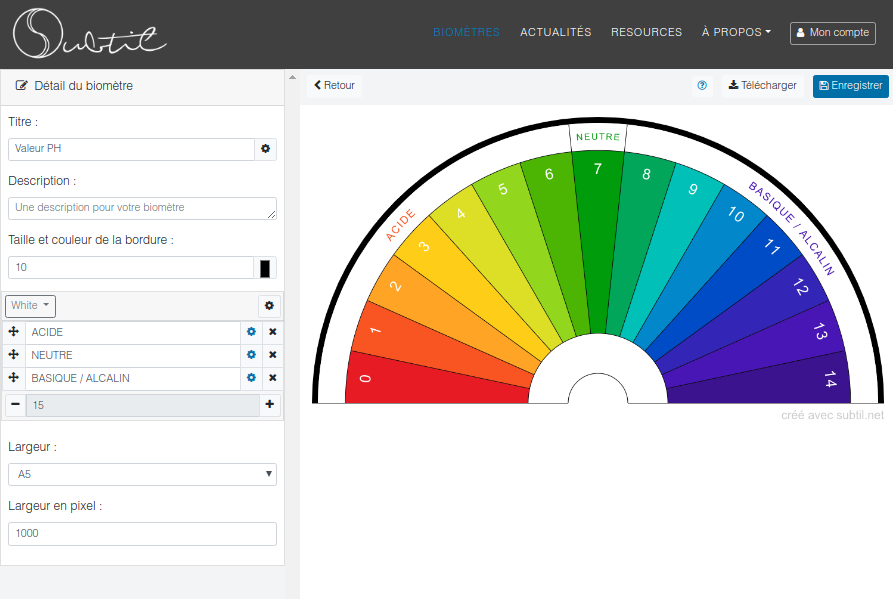
Task: Open settings gear for the ACIDE row
Action: (x=252, y=332)
